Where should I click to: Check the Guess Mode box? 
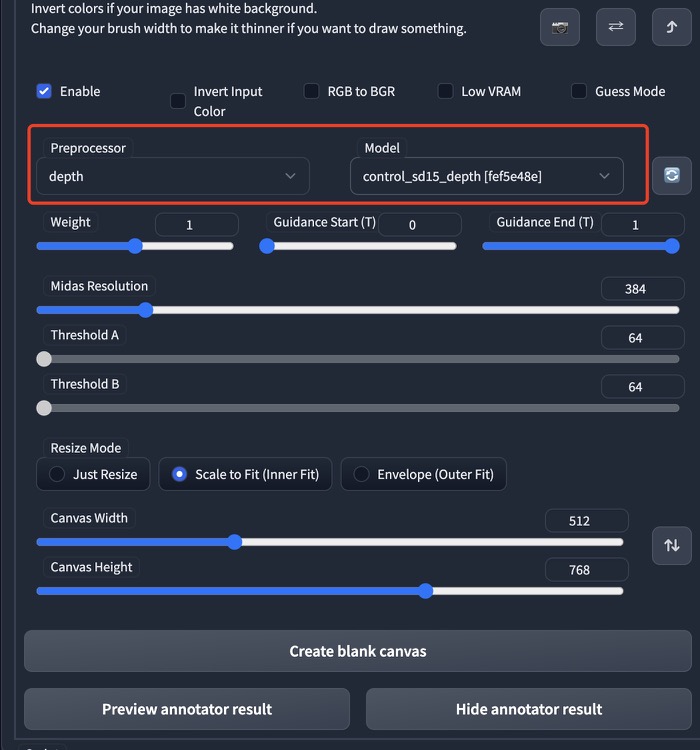[x=579, y=91]
